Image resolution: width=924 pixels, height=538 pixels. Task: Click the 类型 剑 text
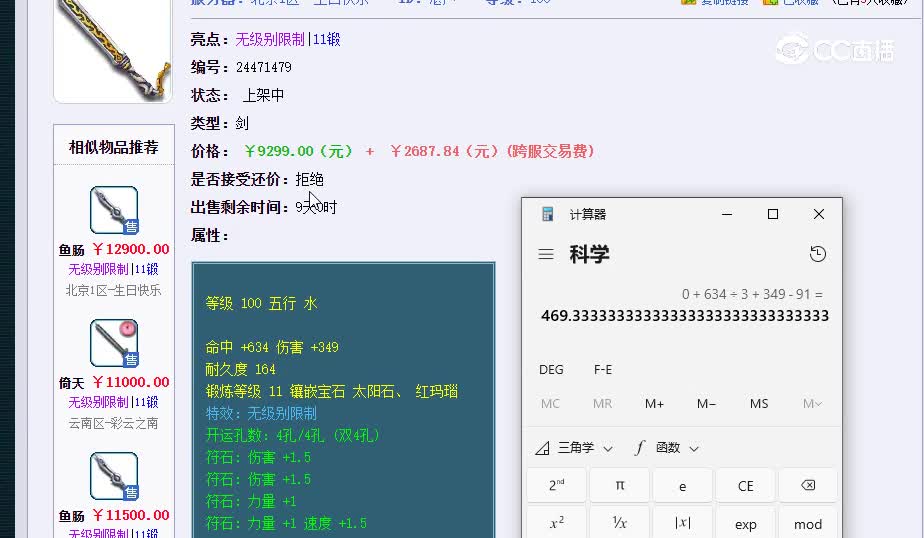coord(220,123)
